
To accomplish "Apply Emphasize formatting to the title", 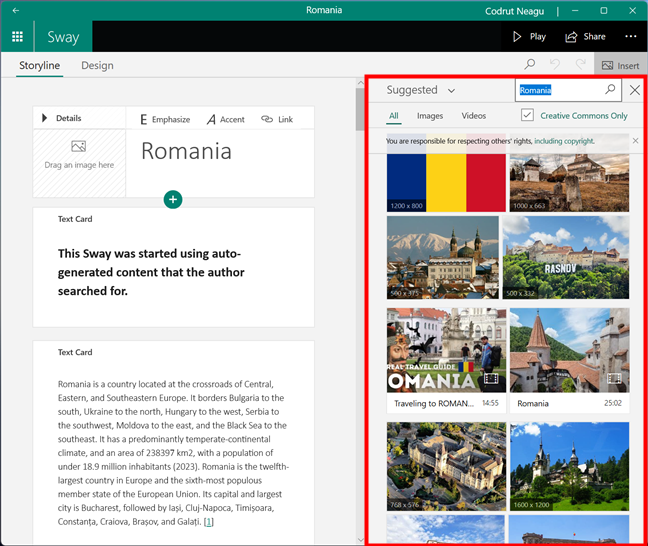I will pyautogui.click(x=165, y=119).
